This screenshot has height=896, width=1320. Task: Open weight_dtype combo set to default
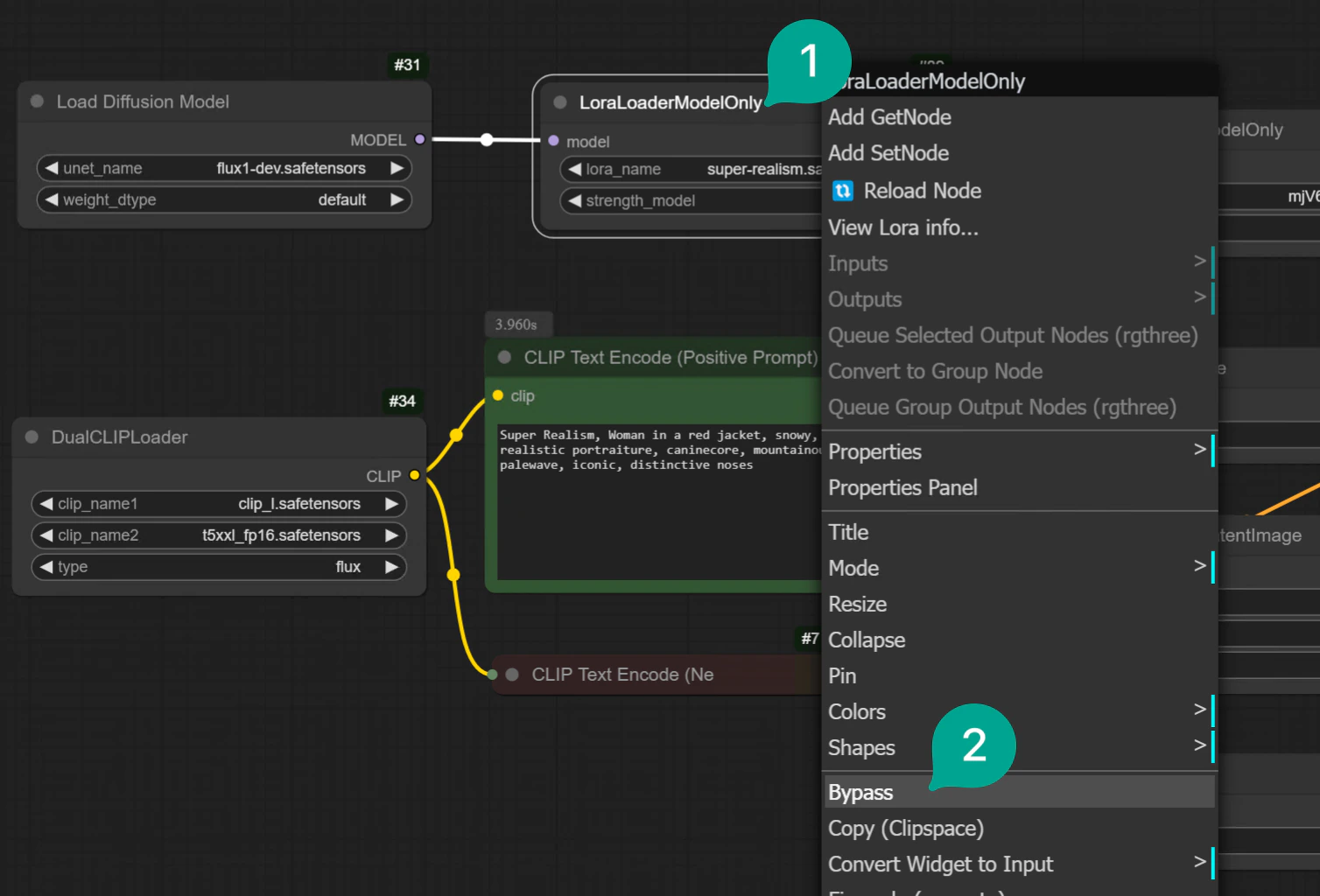pos(224,199)
